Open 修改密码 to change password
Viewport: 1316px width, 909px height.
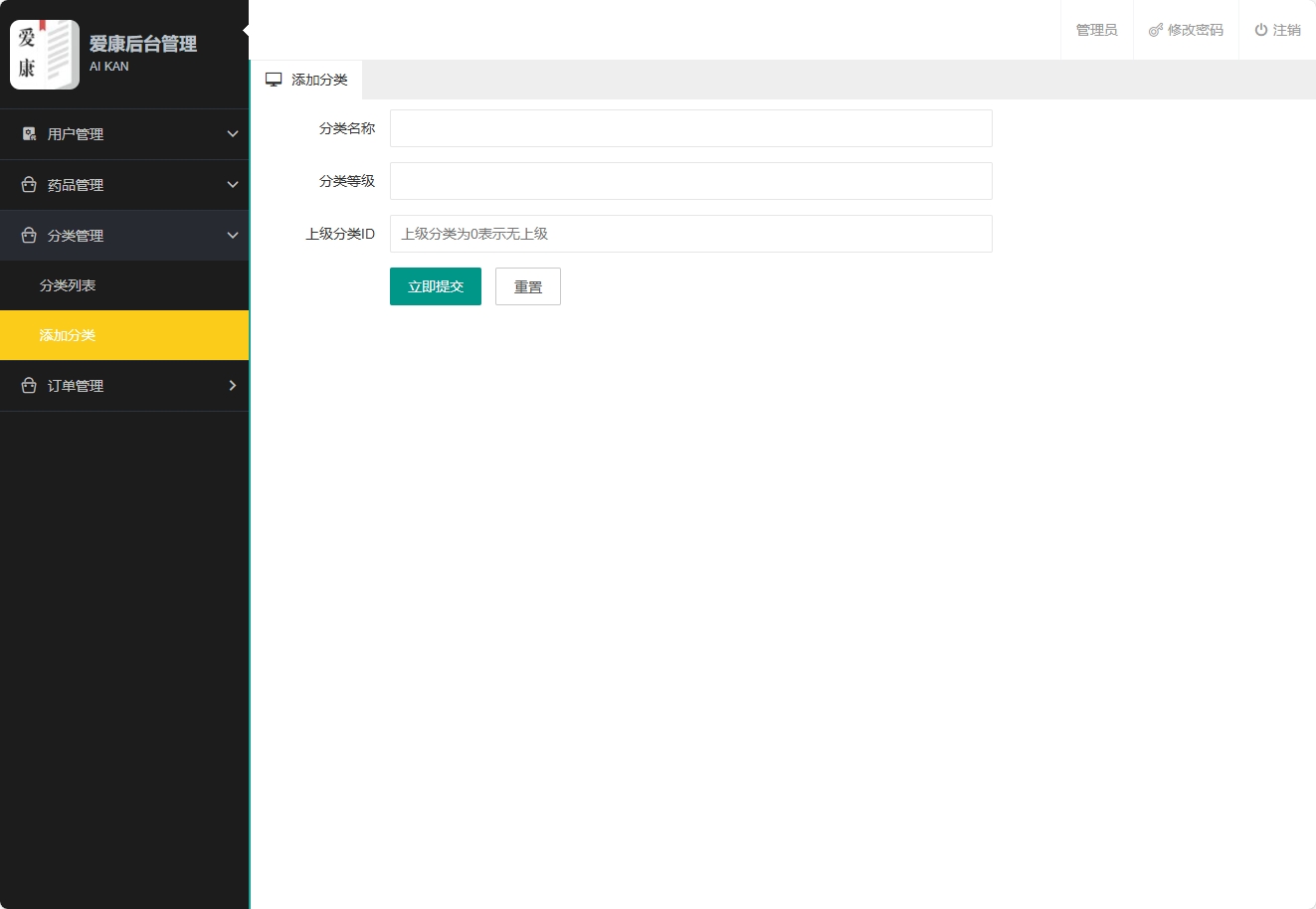(1194, 29)
